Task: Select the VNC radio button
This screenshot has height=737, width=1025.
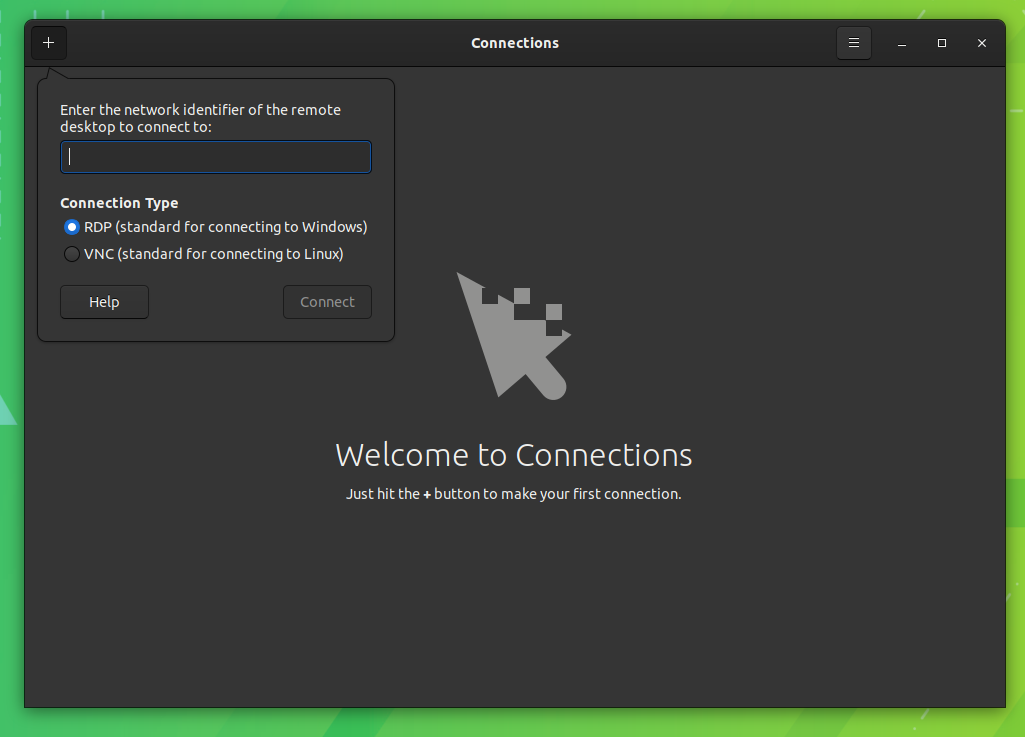Action: coord(72,254)
